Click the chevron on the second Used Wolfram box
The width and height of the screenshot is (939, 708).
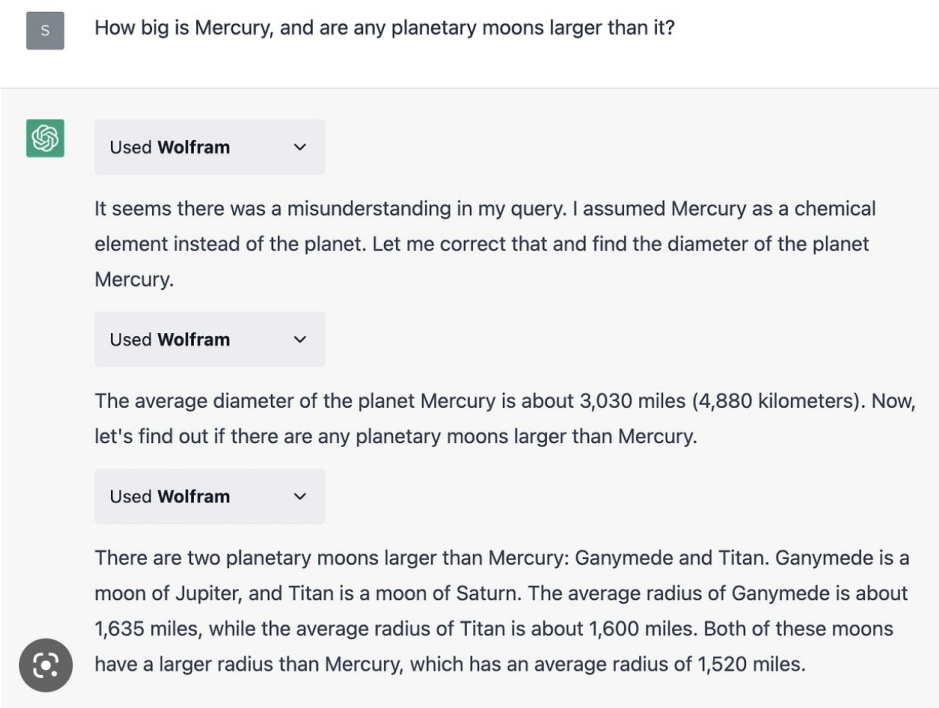tap(300, 340)
